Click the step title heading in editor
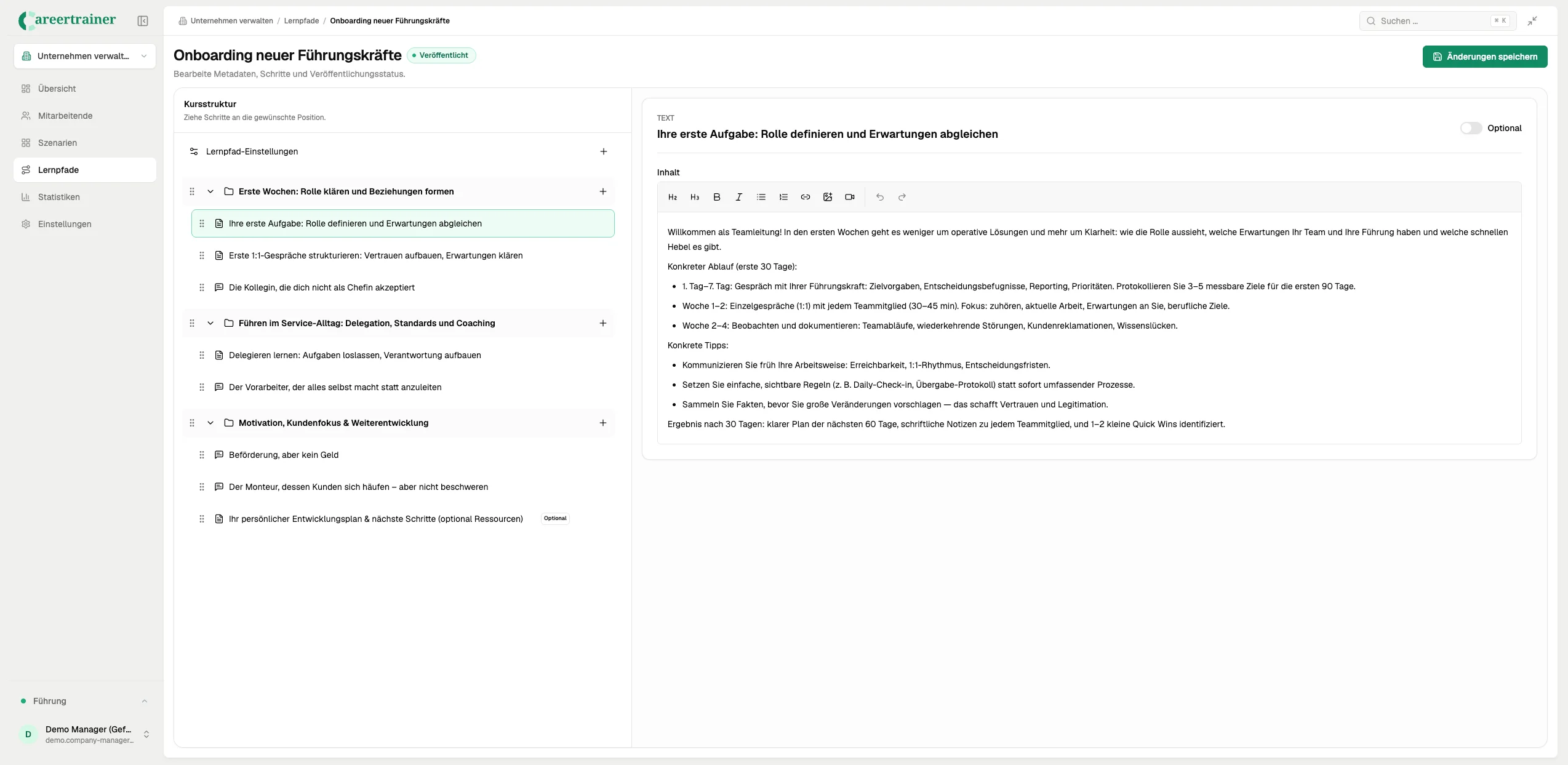1568x765 pixels. point(827,134)
